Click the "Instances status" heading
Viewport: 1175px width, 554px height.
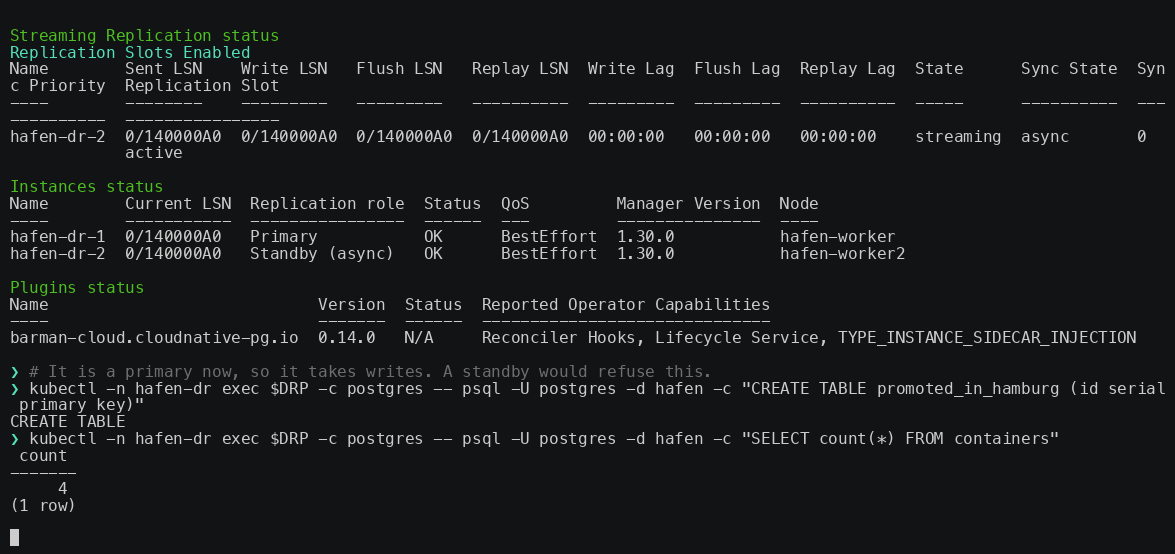tap(86, 187)
